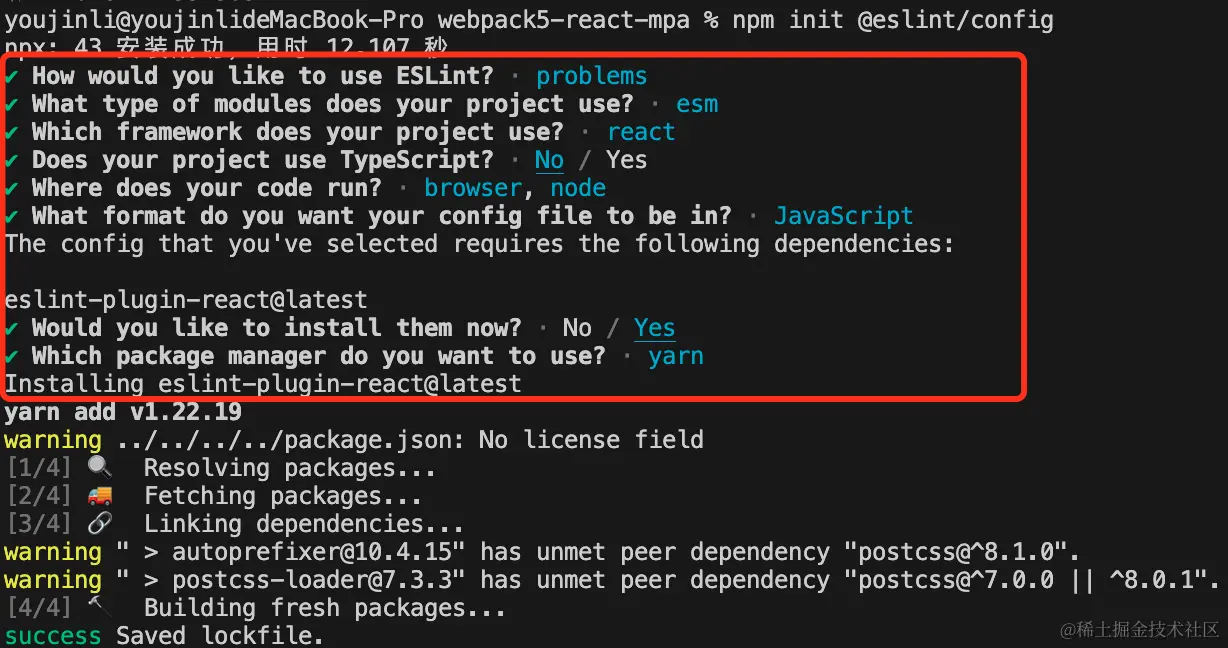1228x648 pixels.
Task: Click the 'problems' answer text
Action: 592,76
